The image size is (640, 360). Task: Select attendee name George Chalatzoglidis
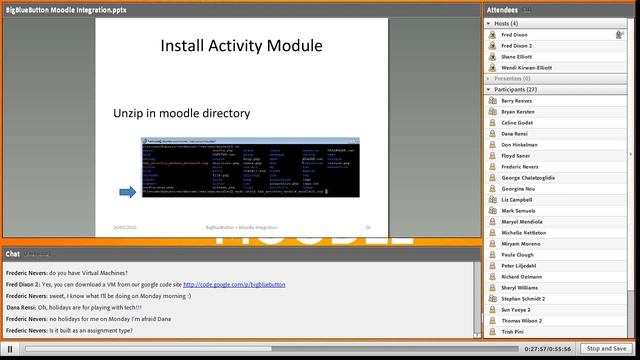click(x=528, y=178)
